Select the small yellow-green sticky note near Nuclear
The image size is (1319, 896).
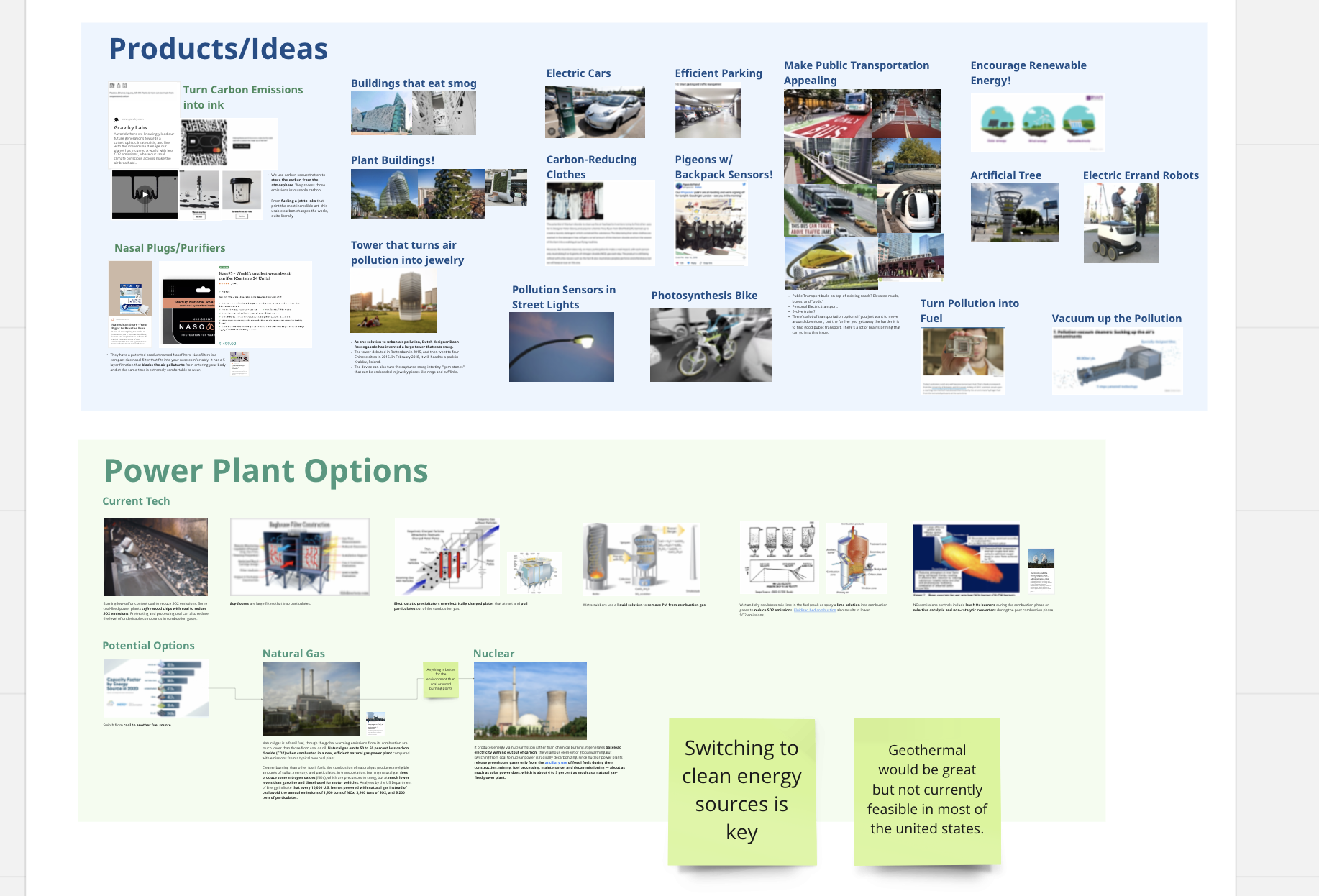click(440, 678)
